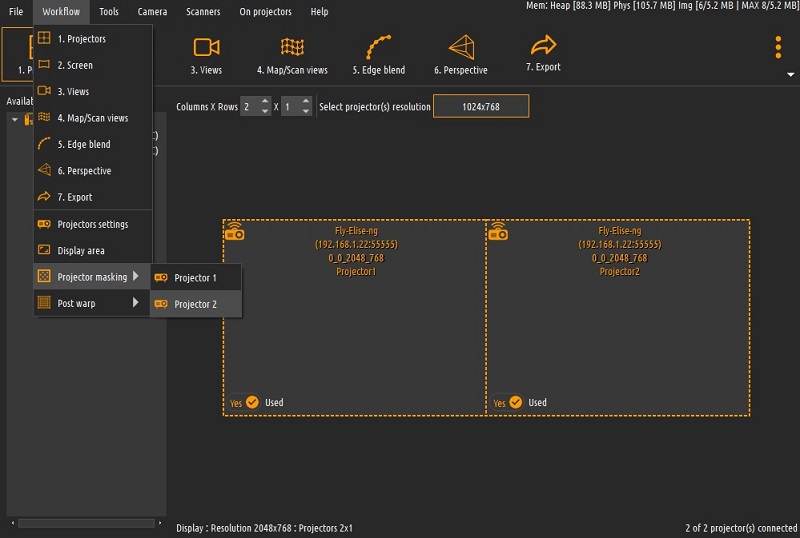This screenshot has width=800, height=538.
Task: Click Projector2 network projector icon
Action: 498,231
